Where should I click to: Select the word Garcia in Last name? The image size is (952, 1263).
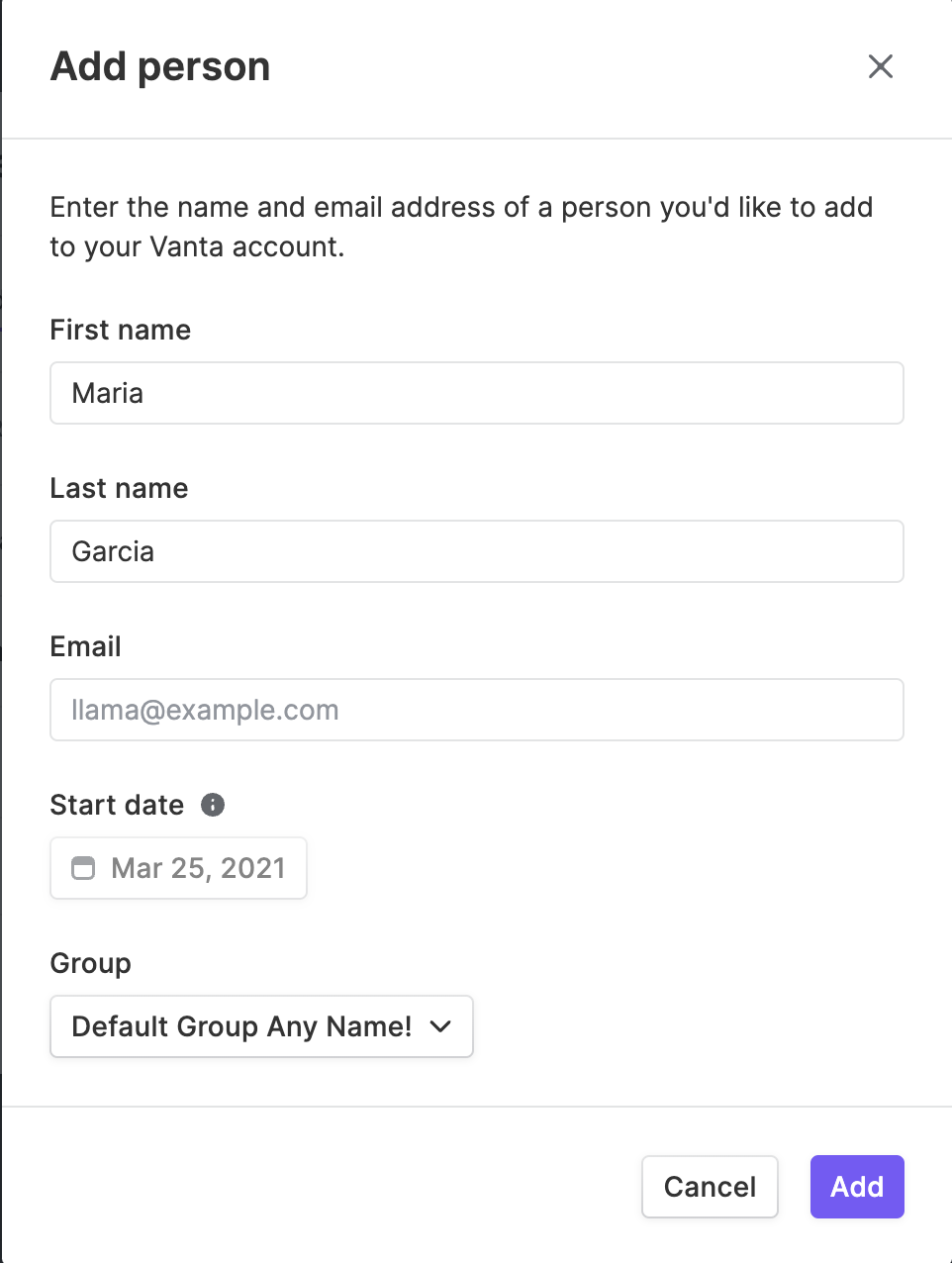click(x=113, y=551)
